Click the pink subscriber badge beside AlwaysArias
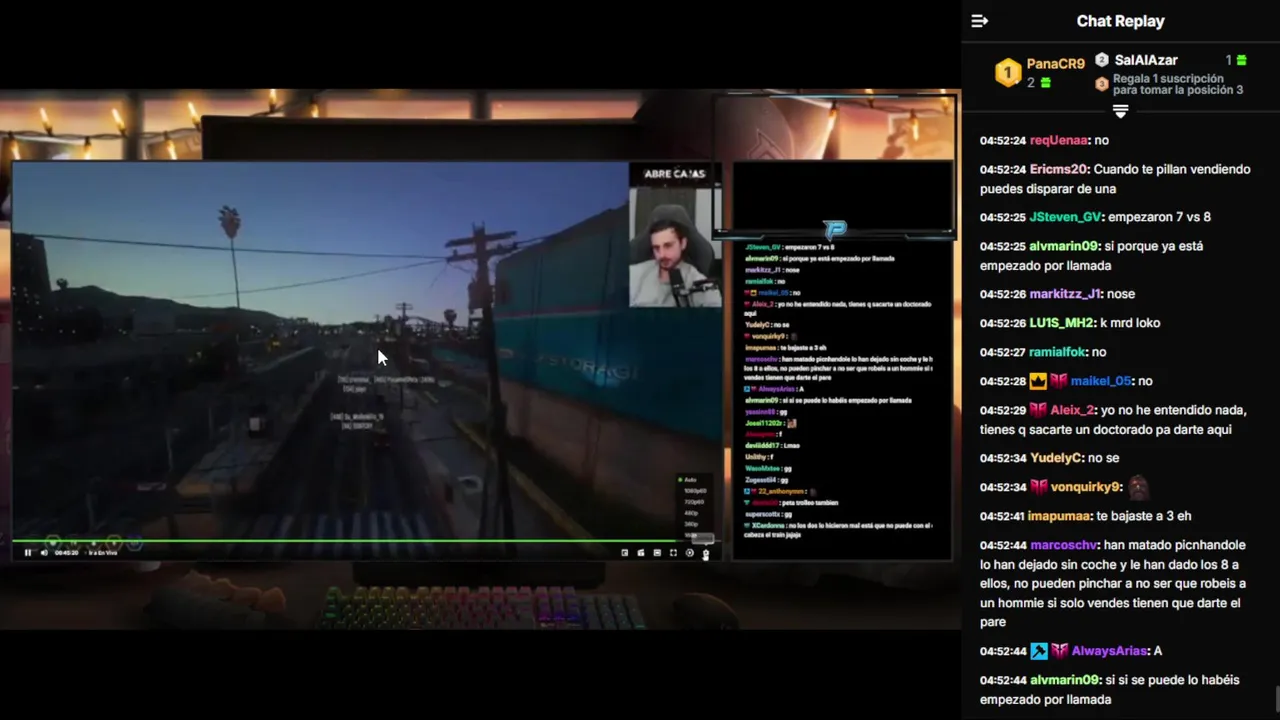The width and height of the screenshot is (1280, 720). pyautogui.click(x=1059, y=651)
